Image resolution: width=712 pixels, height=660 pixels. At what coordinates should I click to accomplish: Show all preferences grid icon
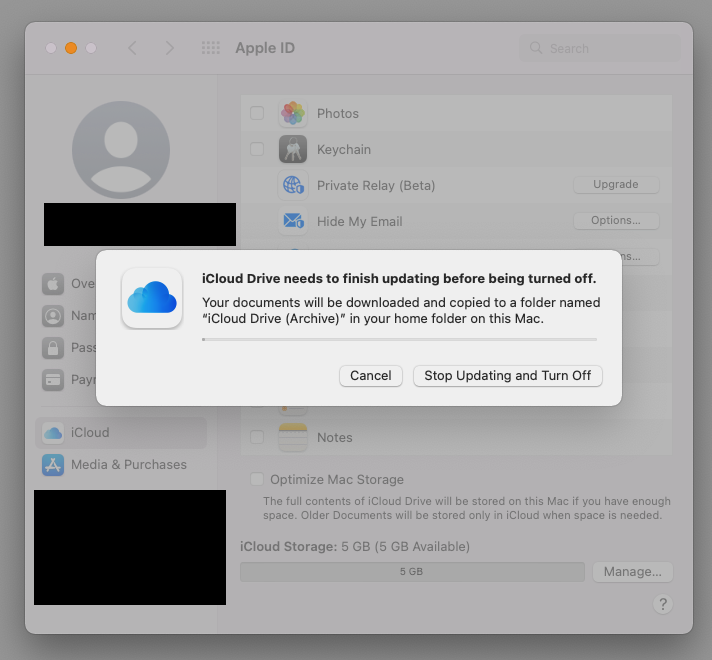coord(211,48)
